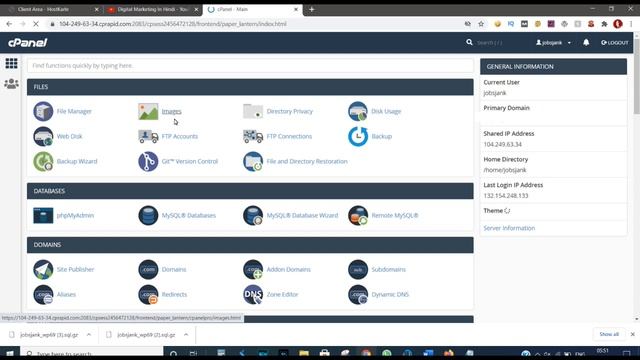Open the Domains .com icon
This screenshot has width=640, height=360.
pos(148,269)
